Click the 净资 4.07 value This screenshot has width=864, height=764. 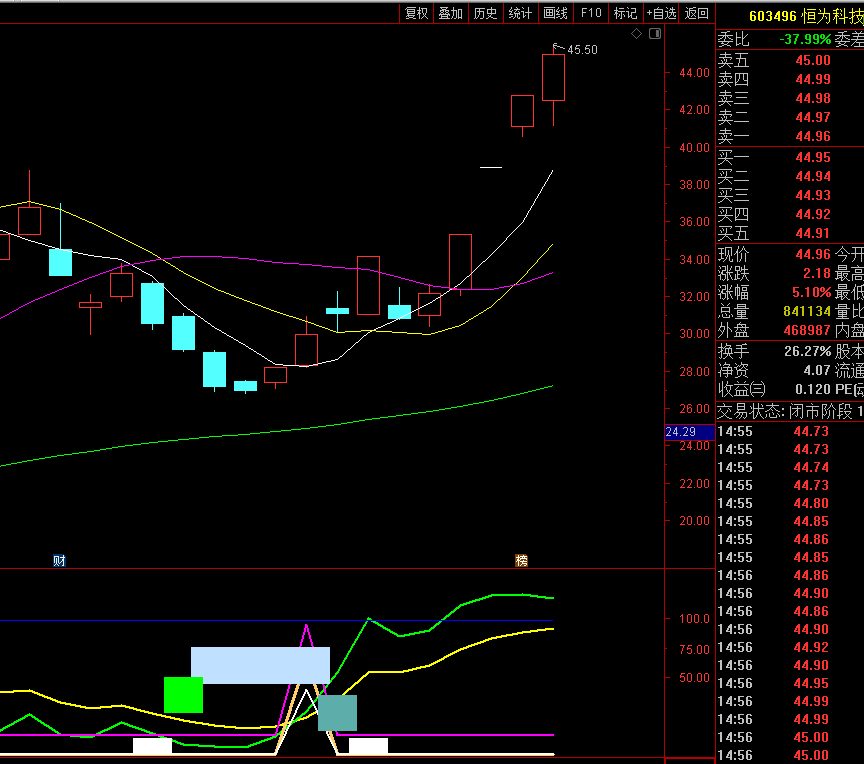click(817, 370)
